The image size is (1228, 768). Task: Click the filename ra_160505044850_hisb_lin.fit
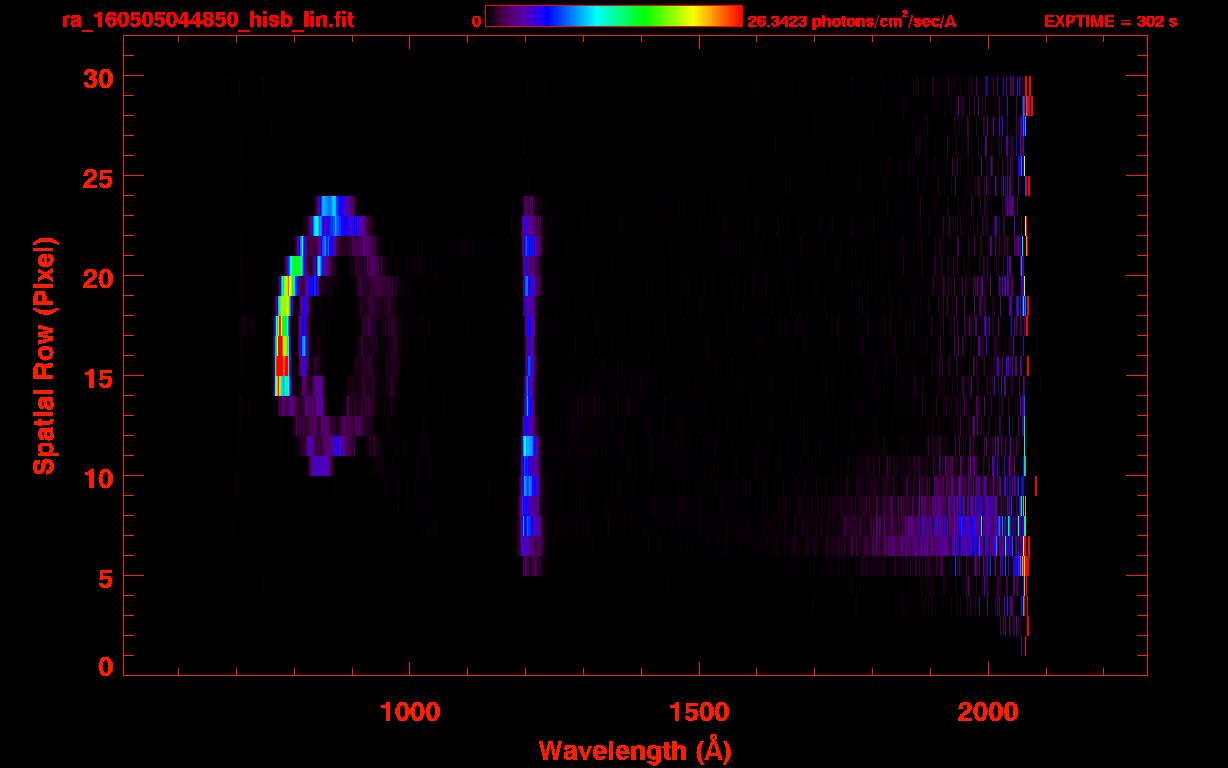(207, 21)
